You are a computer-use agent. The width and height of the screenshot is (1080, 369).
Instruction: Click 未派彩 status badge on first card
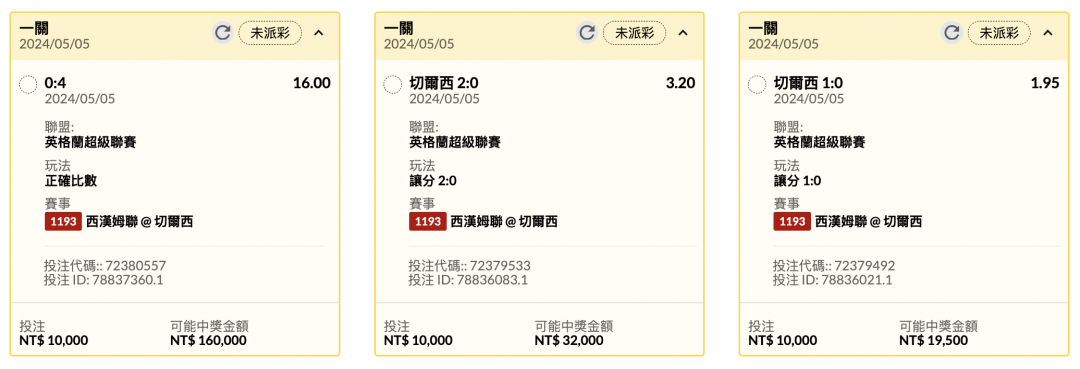pos(270,32)
